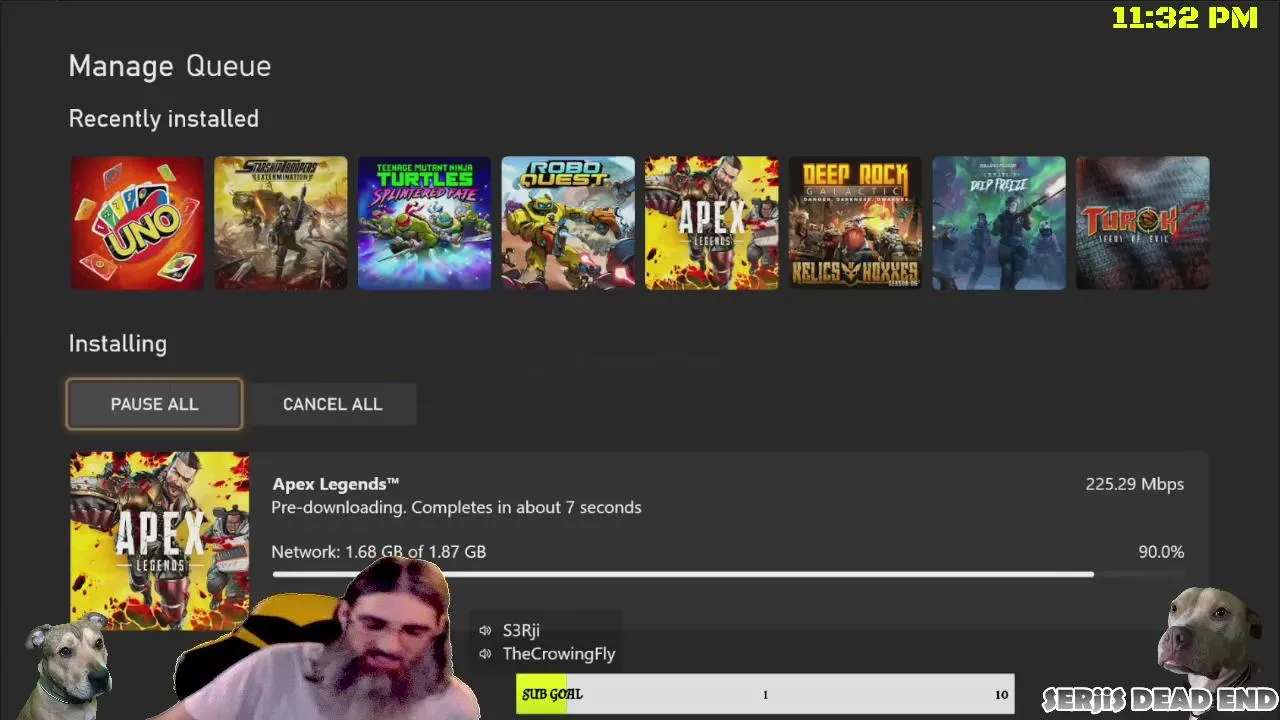Click the Apex Legends download progress bar
Image resolution: width=1280 pixels, height=720 pixels.
tap(728, 574)
